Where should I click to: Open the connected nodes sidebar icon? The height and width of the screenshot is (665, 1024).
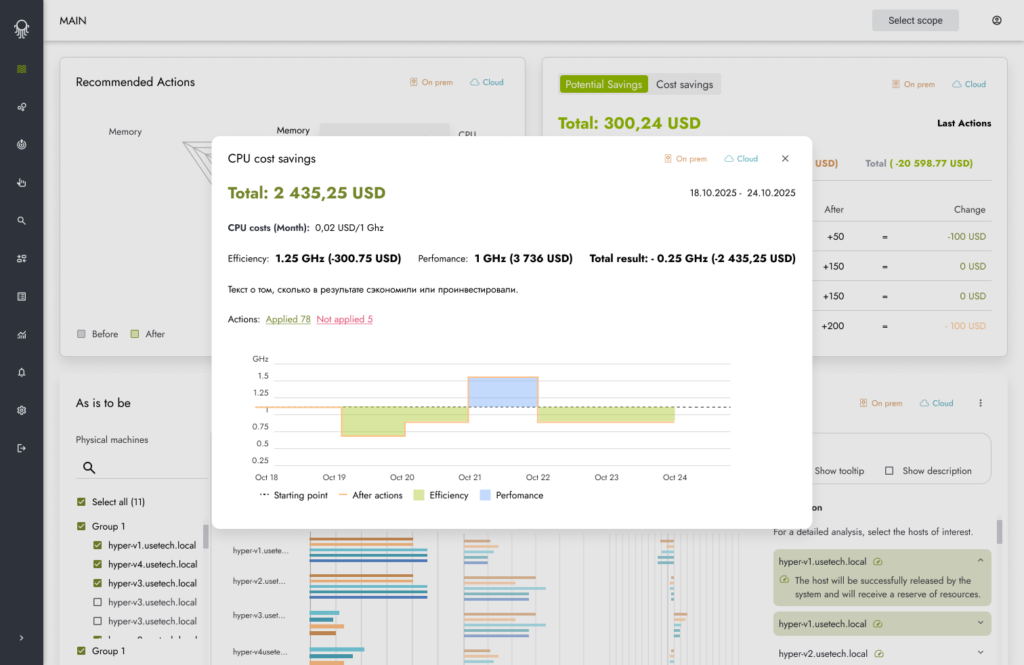[22, 106]
